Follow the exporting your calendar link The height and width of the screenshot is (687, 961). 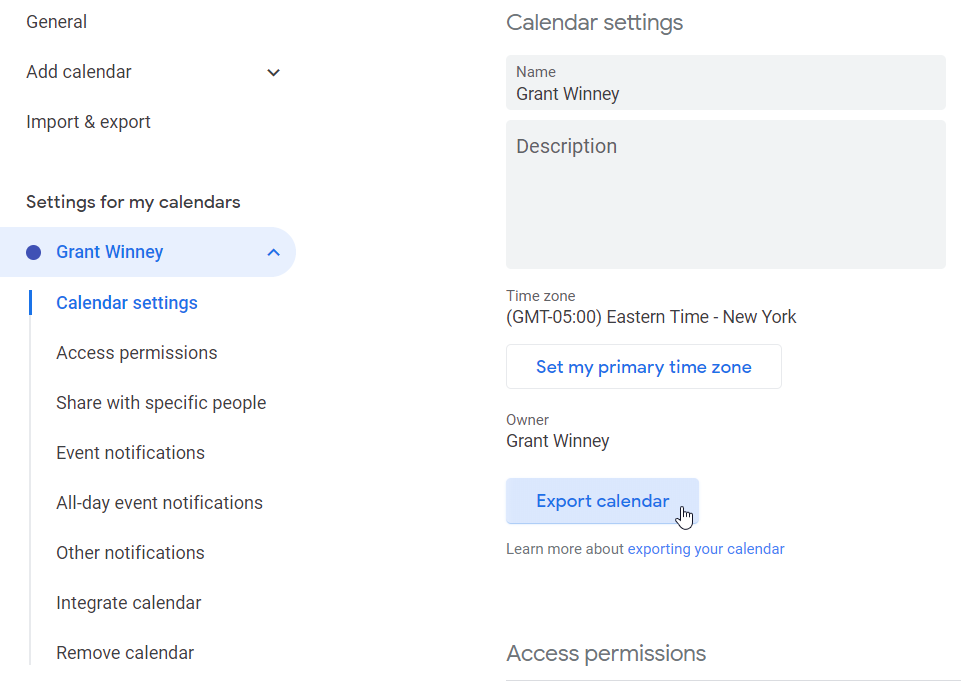click(x=706, y=549)
